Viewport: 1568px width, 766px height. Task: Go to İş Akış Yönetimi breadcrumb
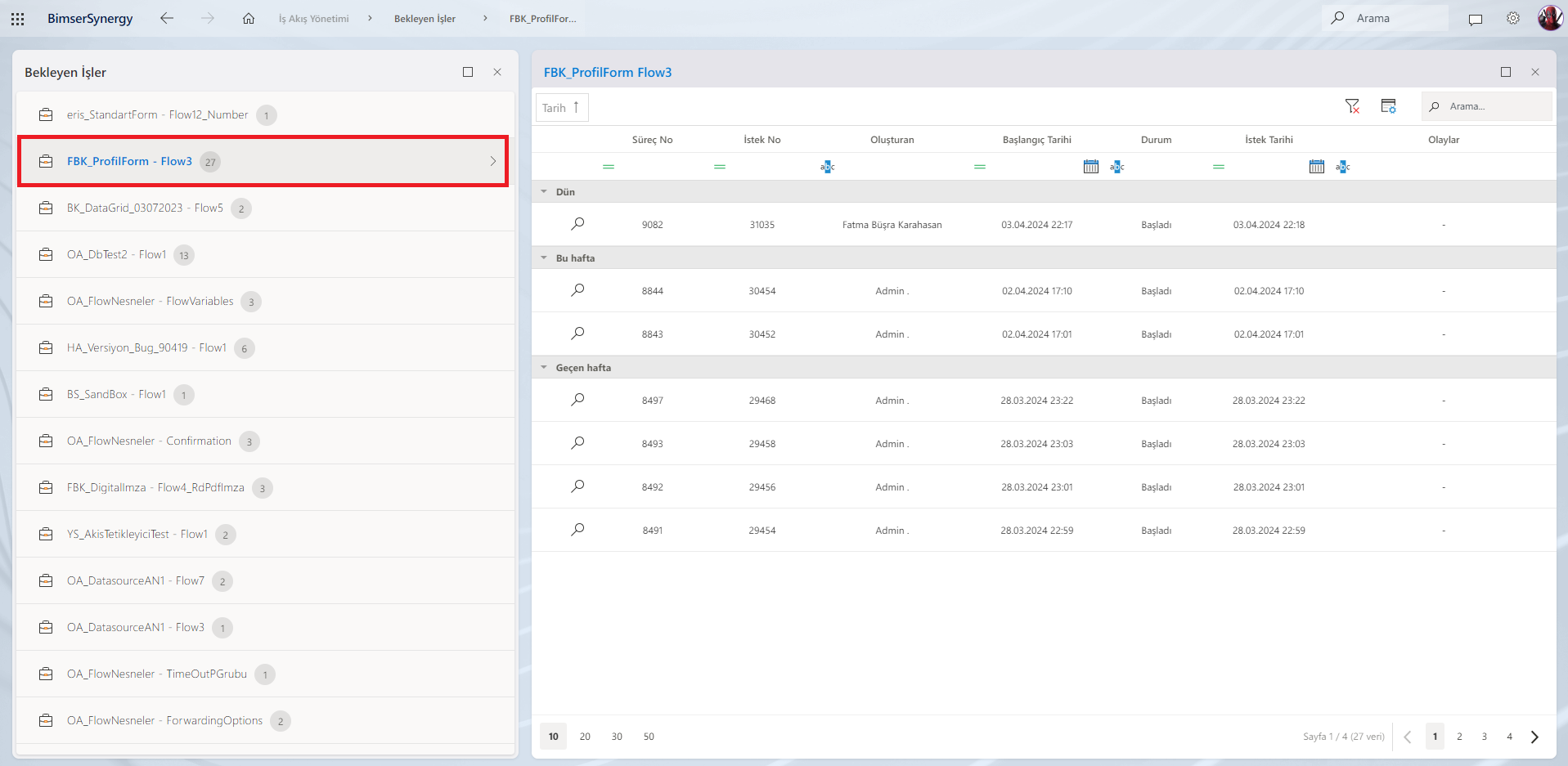click(313, 19)
